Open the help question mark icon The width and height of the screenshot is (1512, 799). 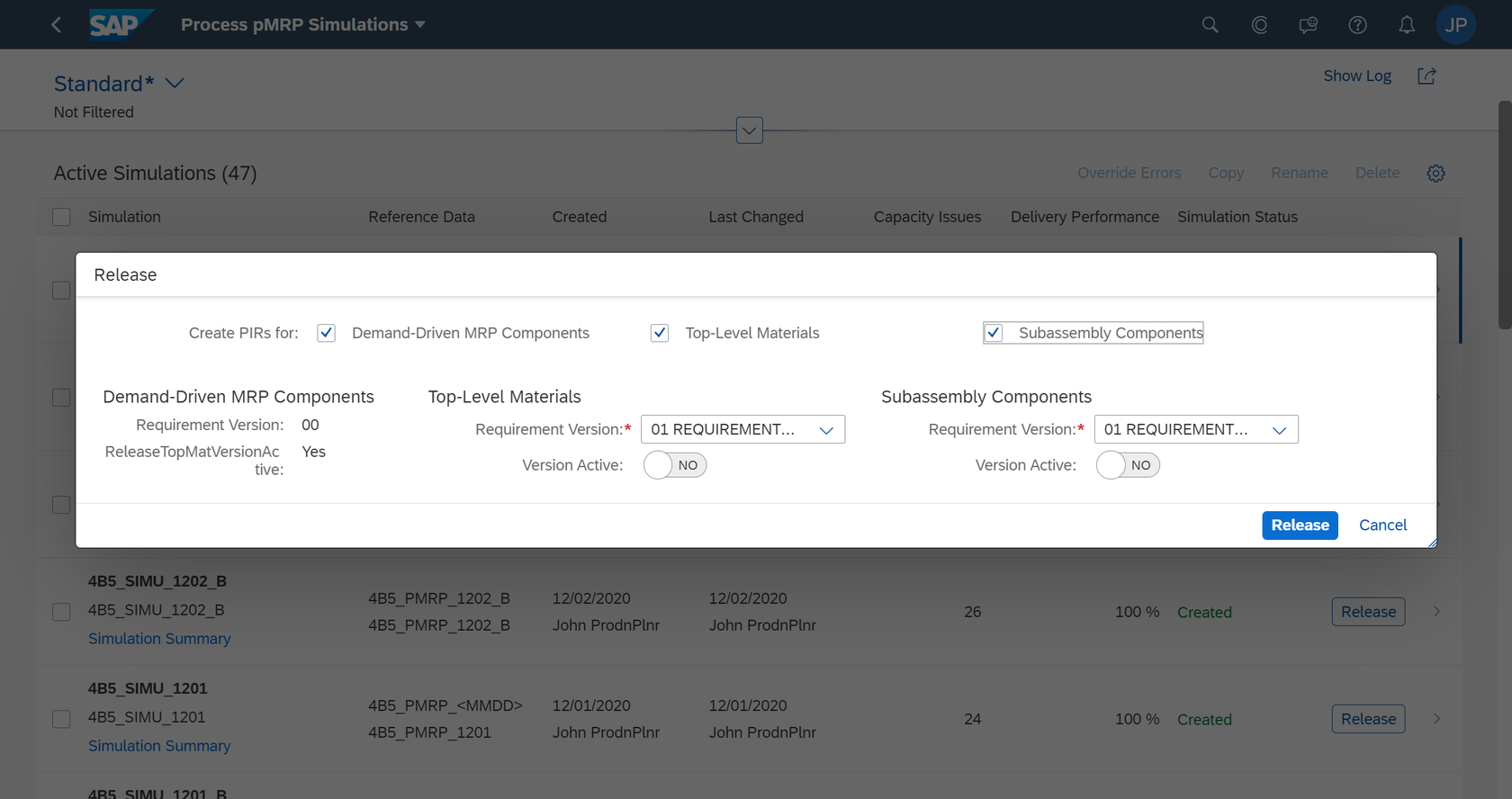coord(1358,25)
